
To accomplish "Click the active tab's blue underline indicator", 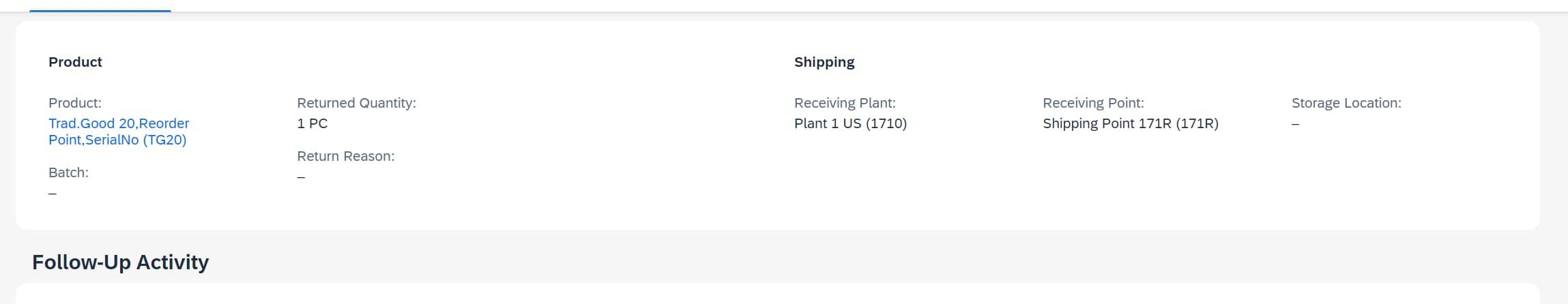I will pyautogui.click(x=100, y=10).
